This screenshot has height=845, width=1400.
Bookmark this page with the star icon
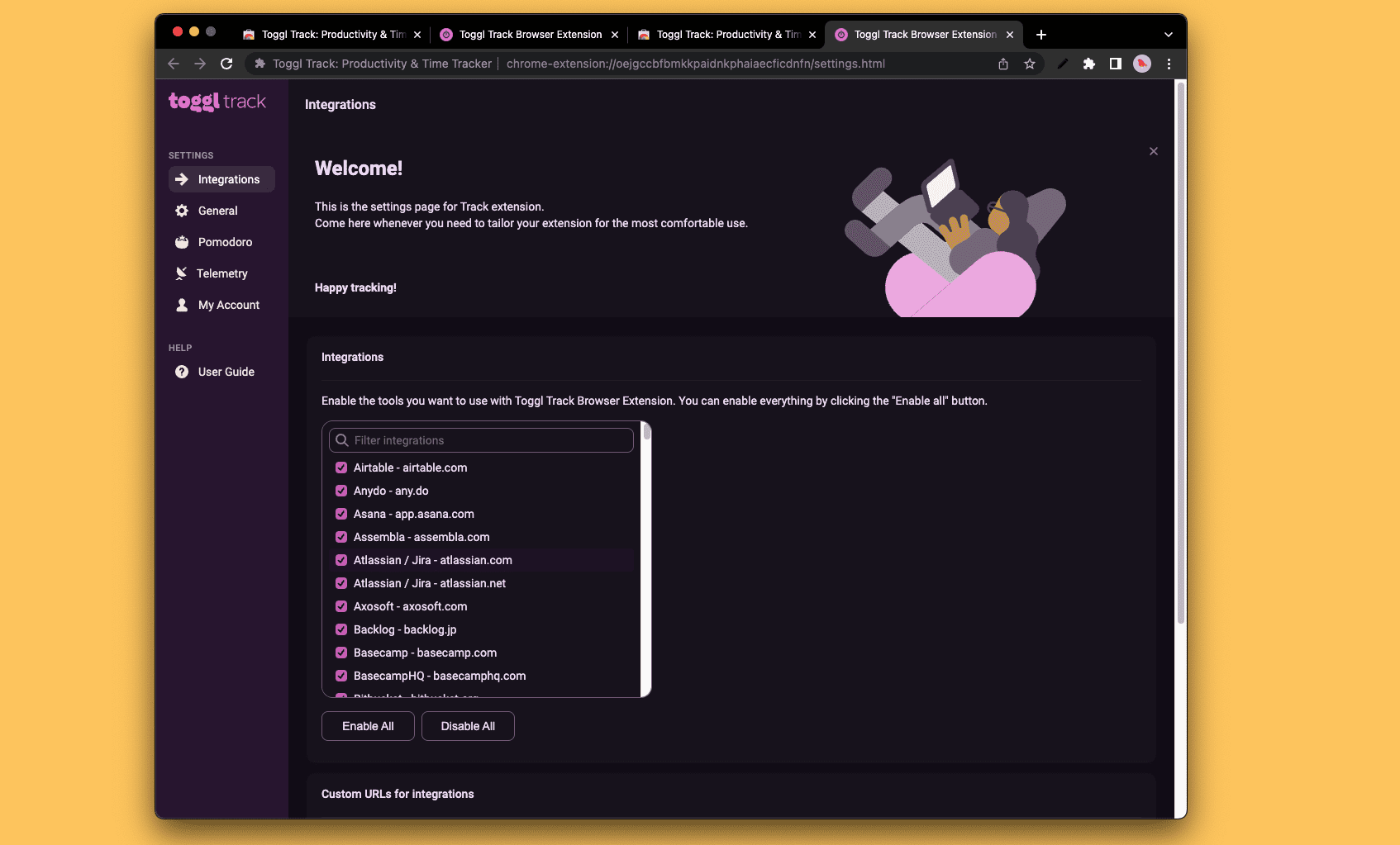coord(1030,64)
